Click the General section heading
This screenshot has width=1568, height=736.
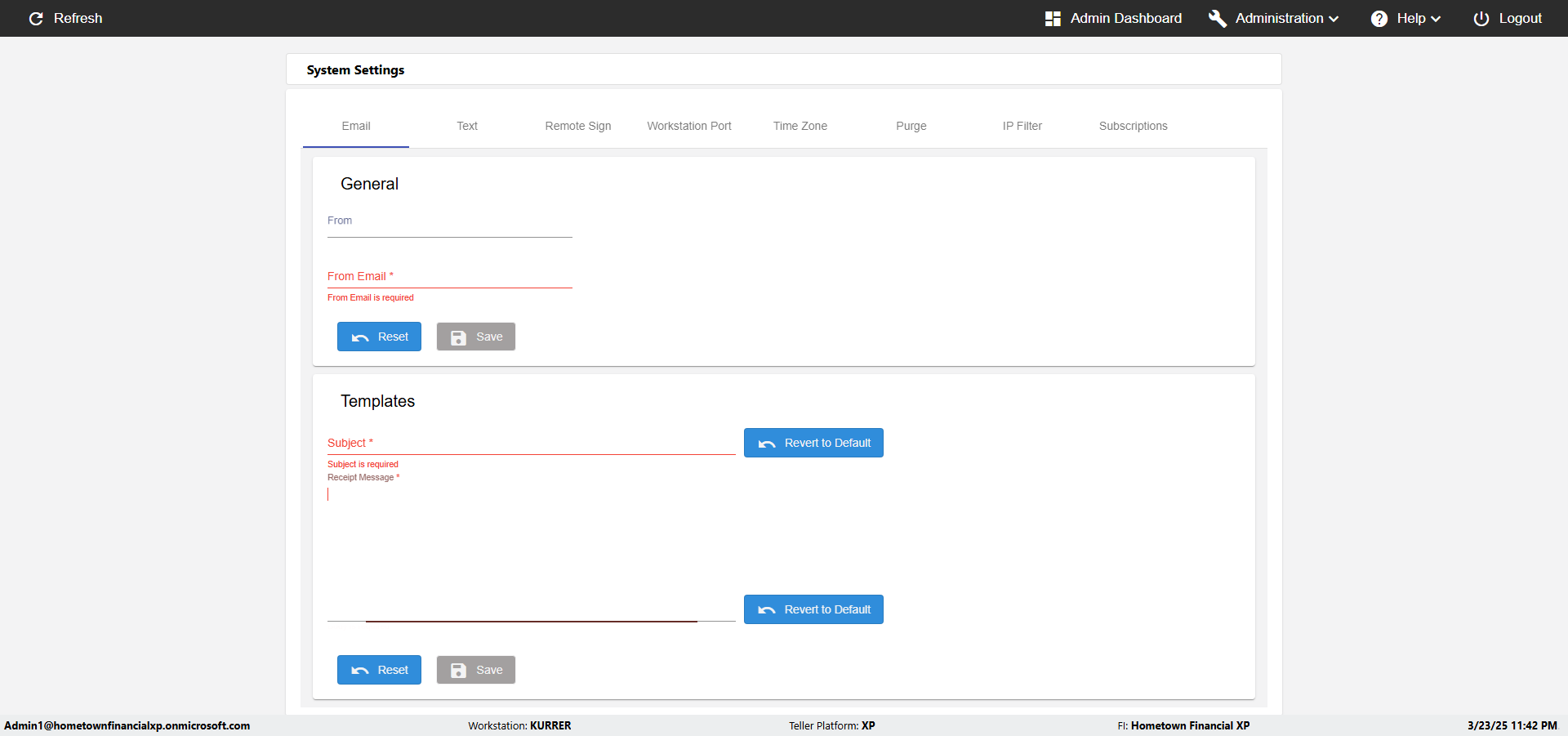pos(370,184)
